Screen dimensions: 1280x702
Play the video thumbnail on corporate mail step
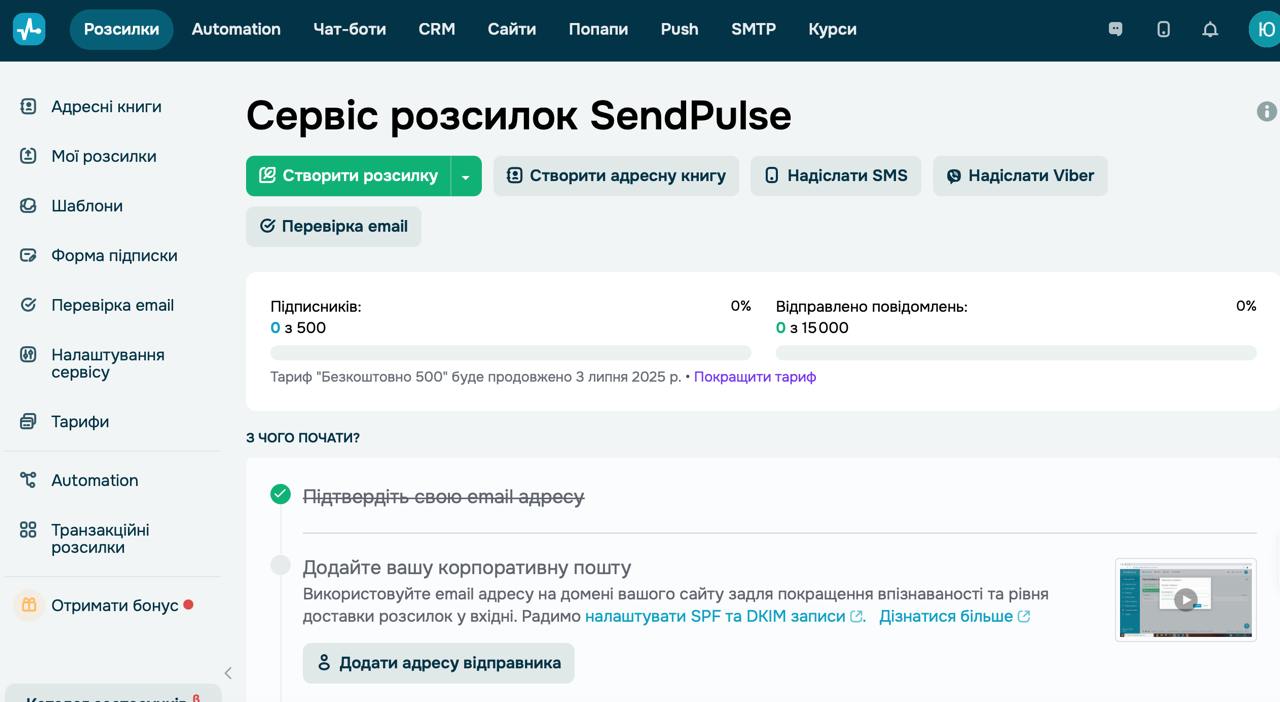point(1185,600)
